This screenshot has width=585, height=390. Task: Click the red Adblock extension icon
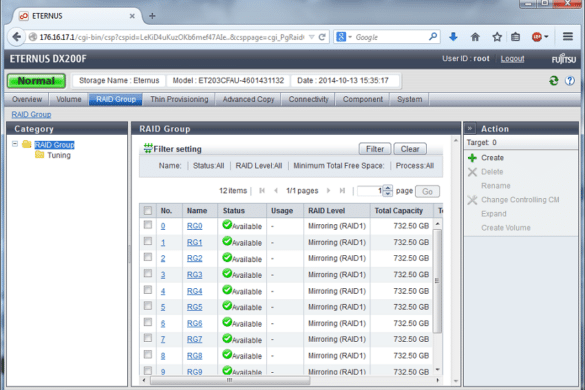[536, 37]
